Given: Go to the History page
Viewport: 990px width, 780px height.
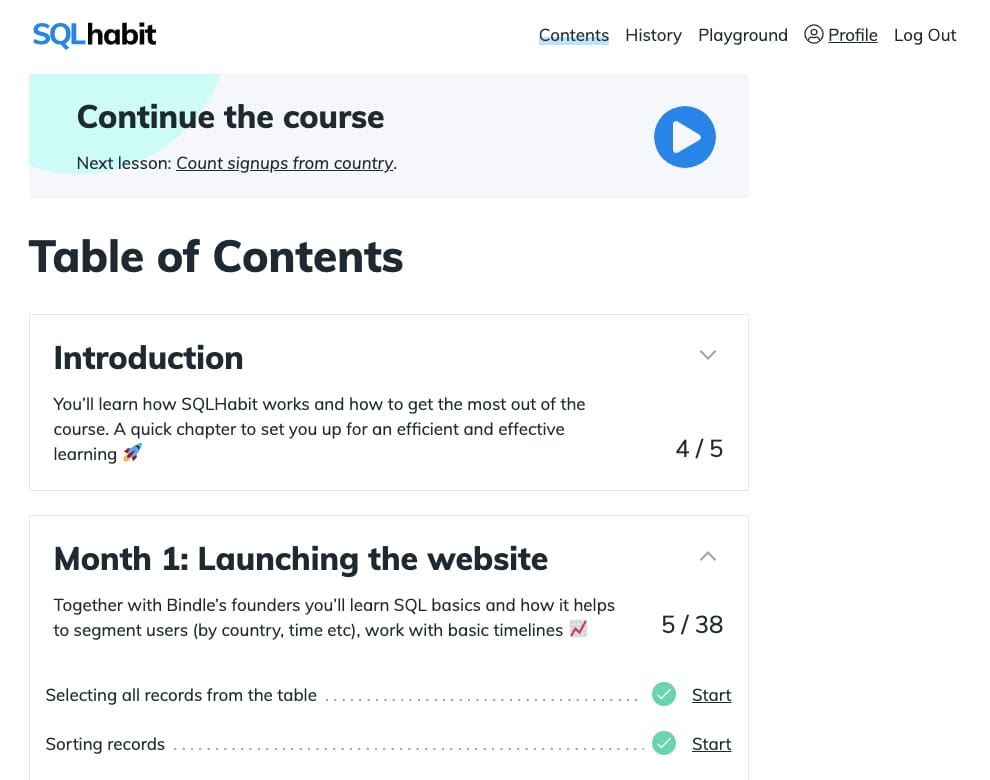Looking at the screenshot, I should pyautogui.click(x=653, y=35).
